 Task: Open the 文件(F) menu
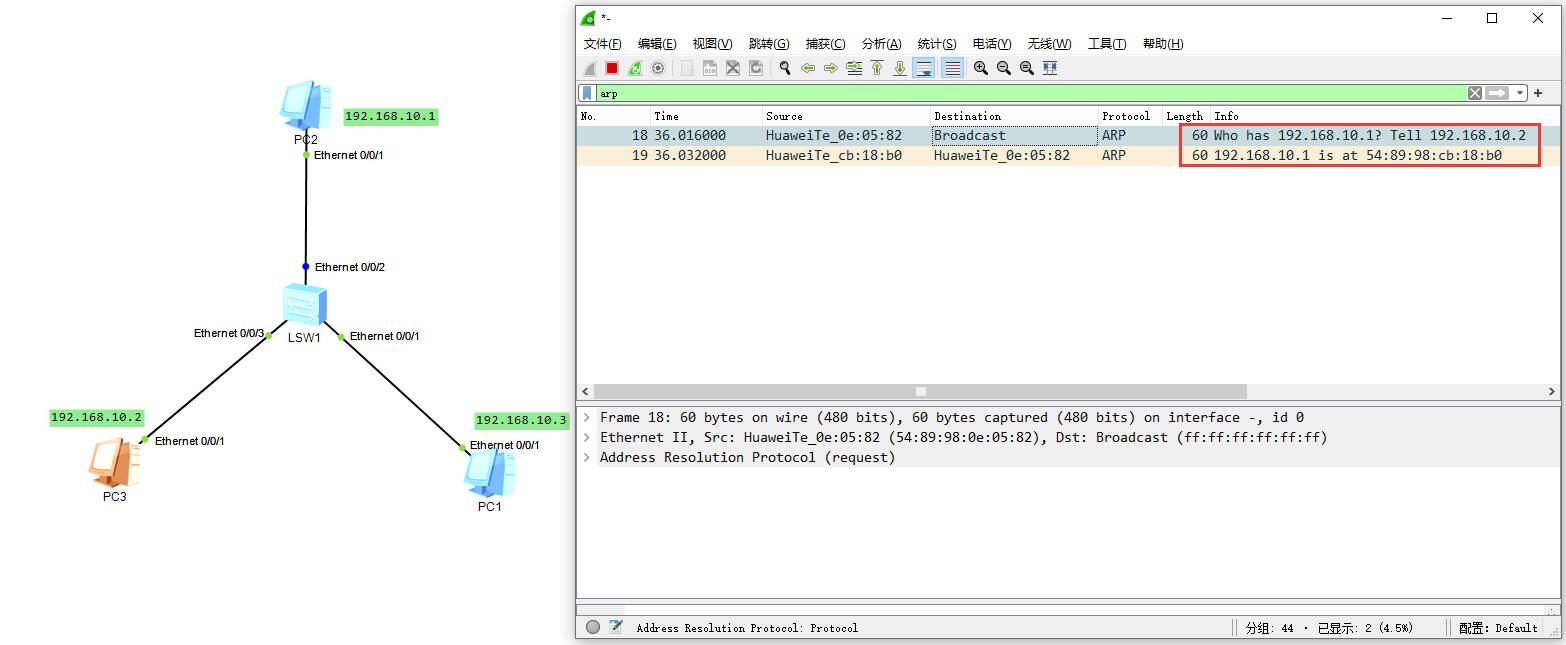[x=603, y=44]
